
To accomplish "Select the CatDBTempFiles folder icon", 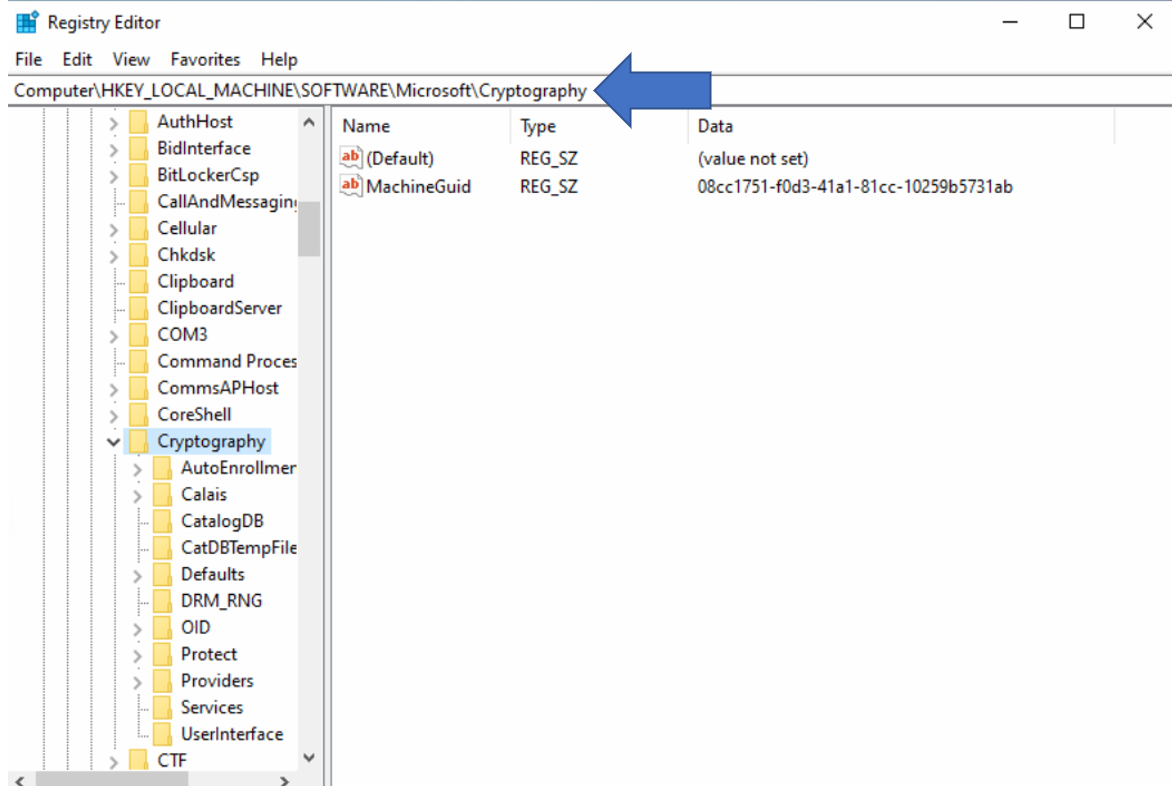I will pos(162,548).
